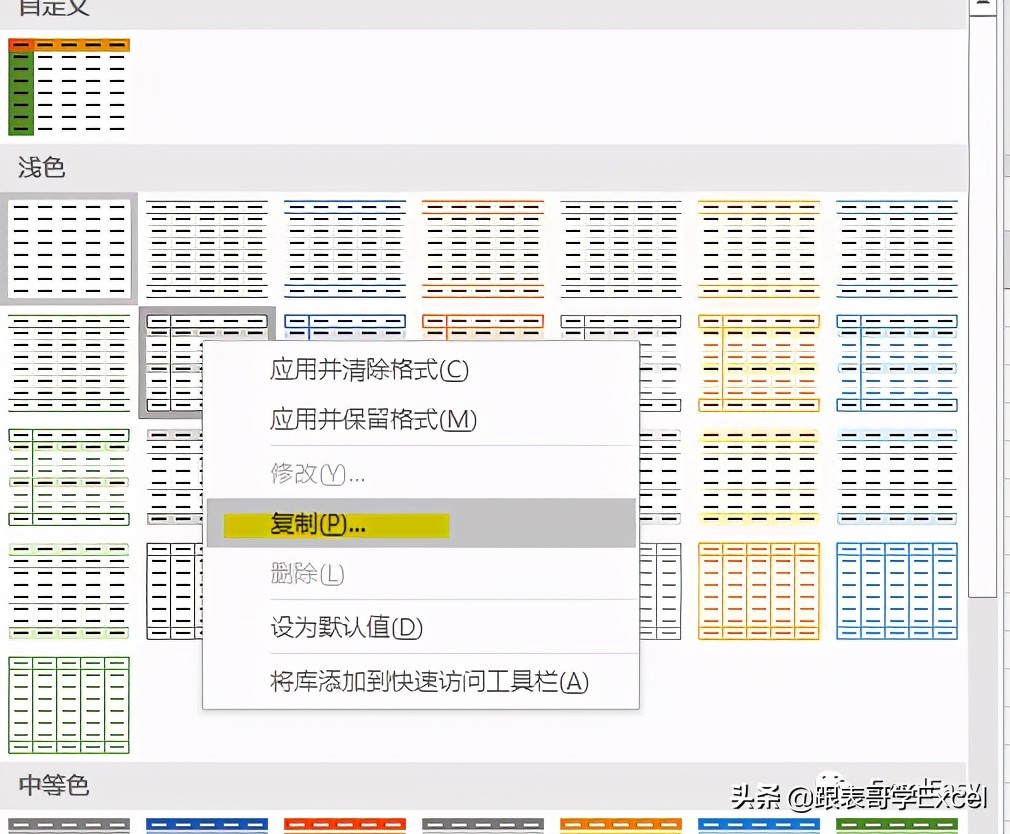Choose 设为默认值(D) from the menu
The height and width of the screenshot is (834, 1010).
coord(421,627)
